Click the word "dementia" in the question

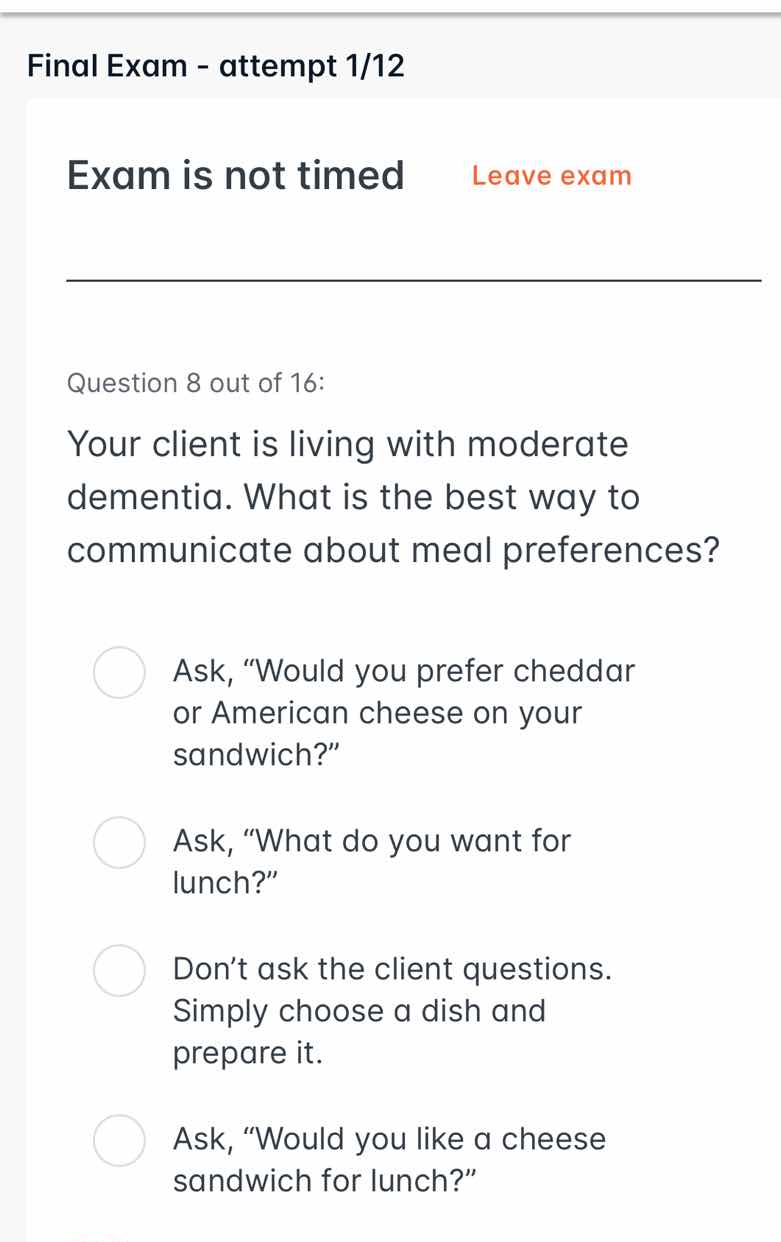click(130, 497)
